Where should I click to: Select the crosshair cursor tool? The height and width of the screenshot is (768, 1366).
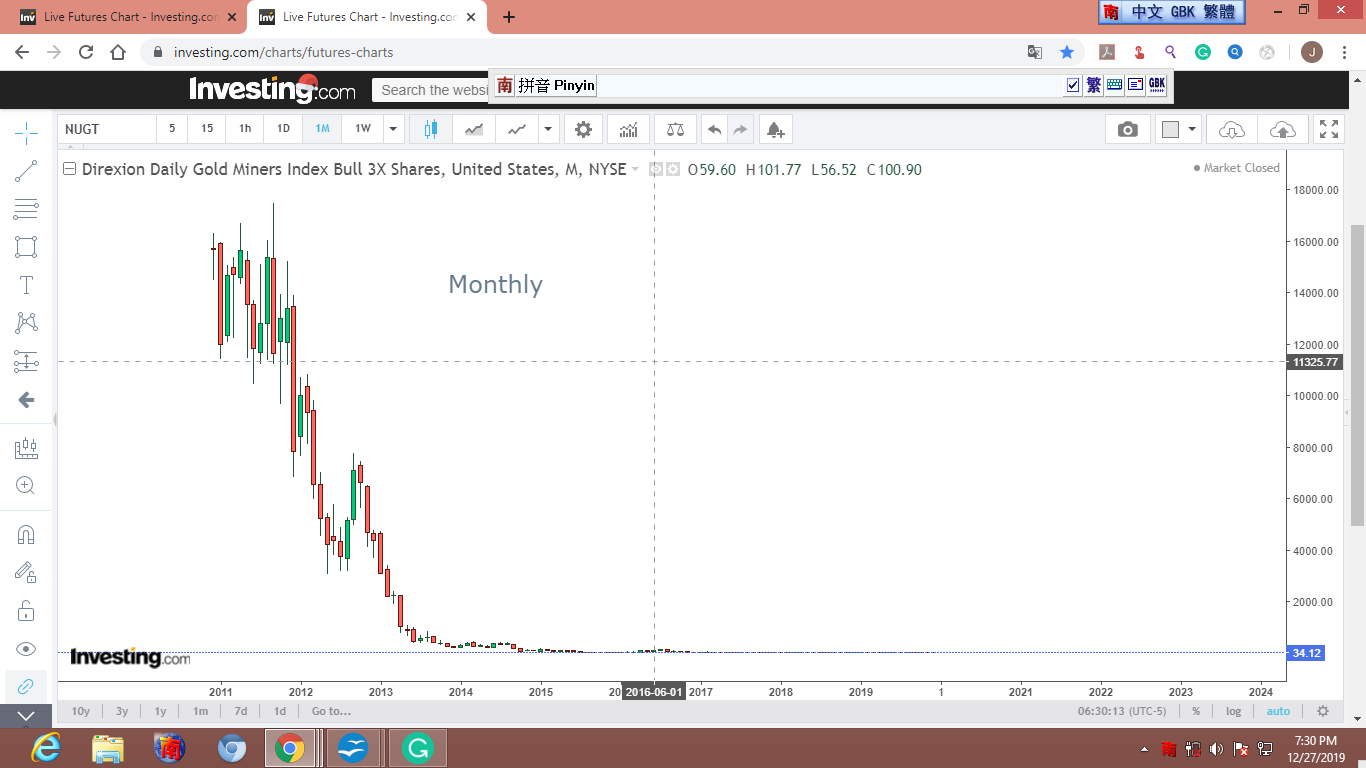point(26,132)
